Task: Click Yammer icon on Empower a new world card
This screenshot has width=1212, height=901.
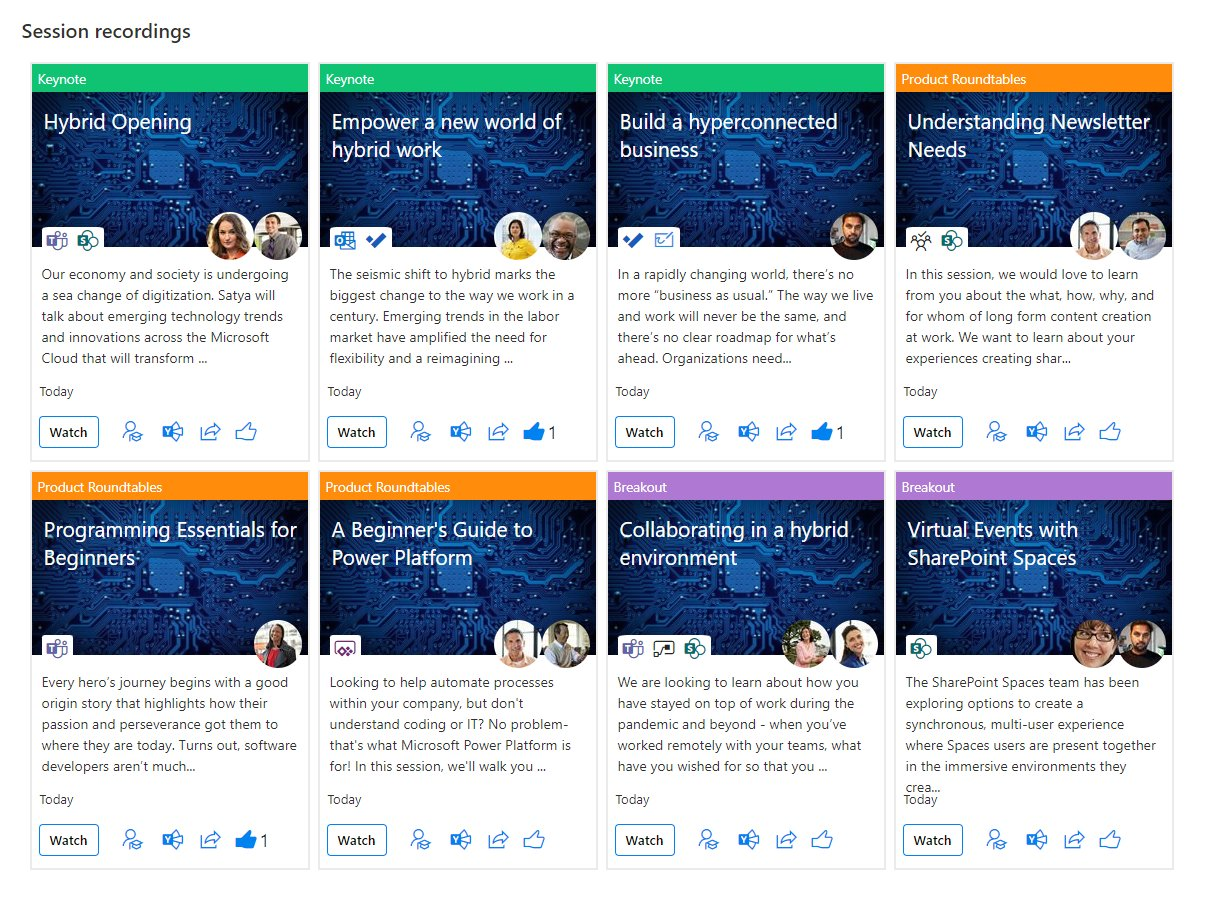Action: 461,432
